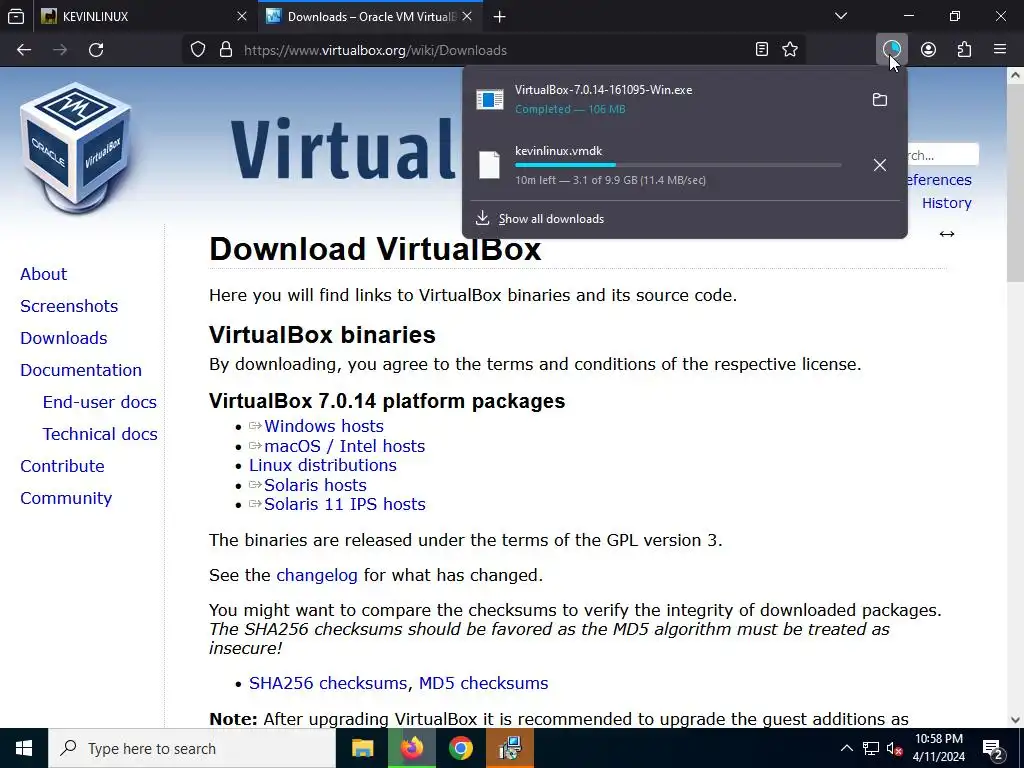Screen dimensions: 1024x768
Task: Open the SHA256 checksums link
Action: [328, 683]
